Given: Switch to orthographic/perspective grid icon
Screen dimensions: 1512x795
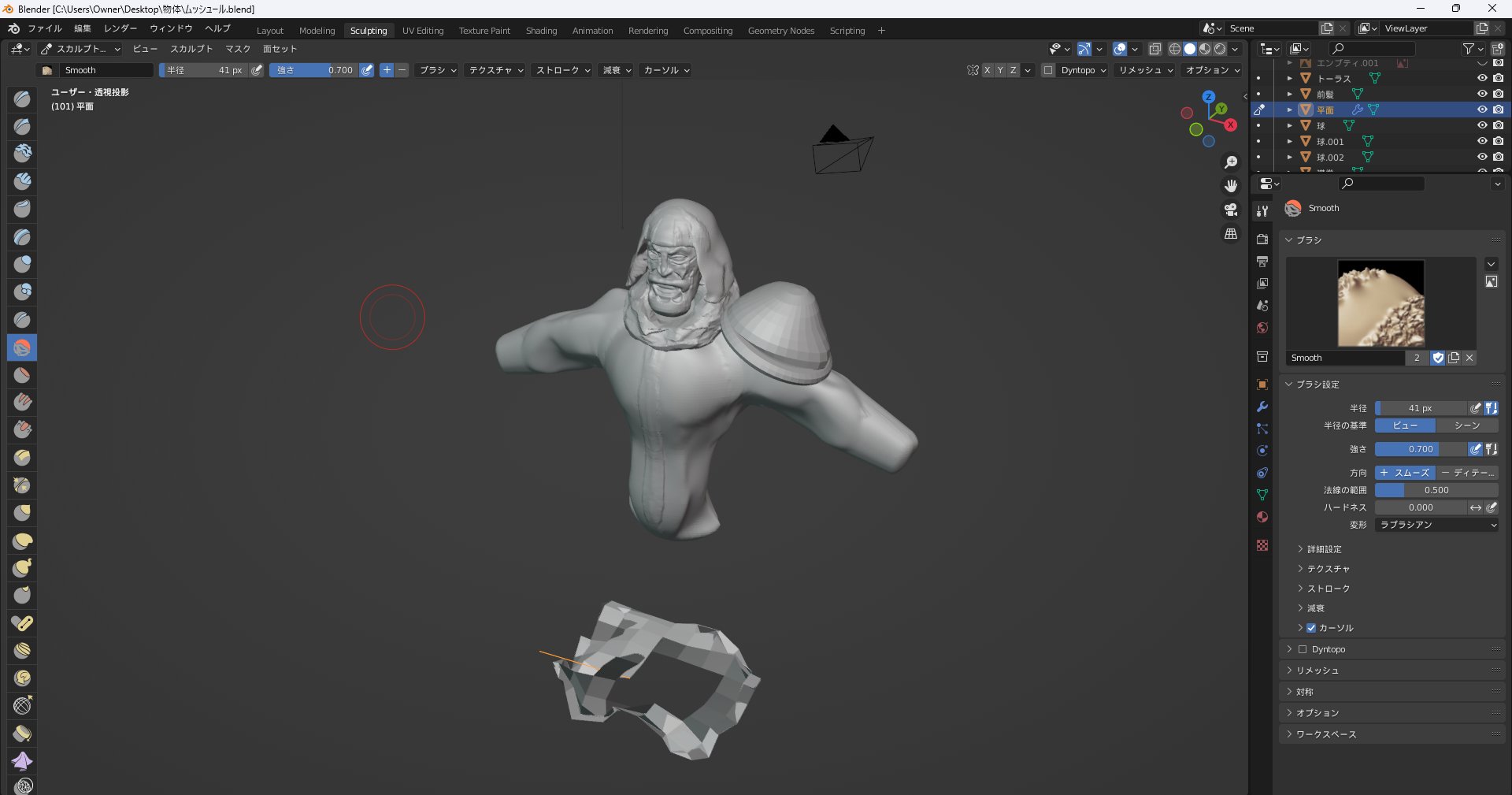Looking at the screenshot, I should [1231, 234].
